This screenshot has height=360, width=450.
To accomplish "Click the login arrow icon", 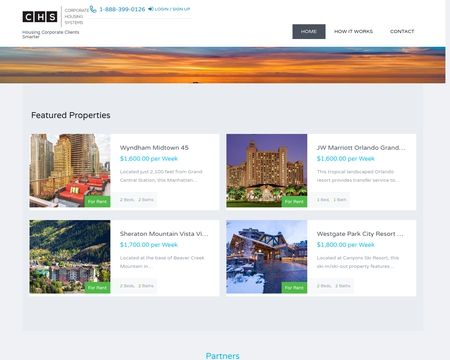I will pos(151,9).
